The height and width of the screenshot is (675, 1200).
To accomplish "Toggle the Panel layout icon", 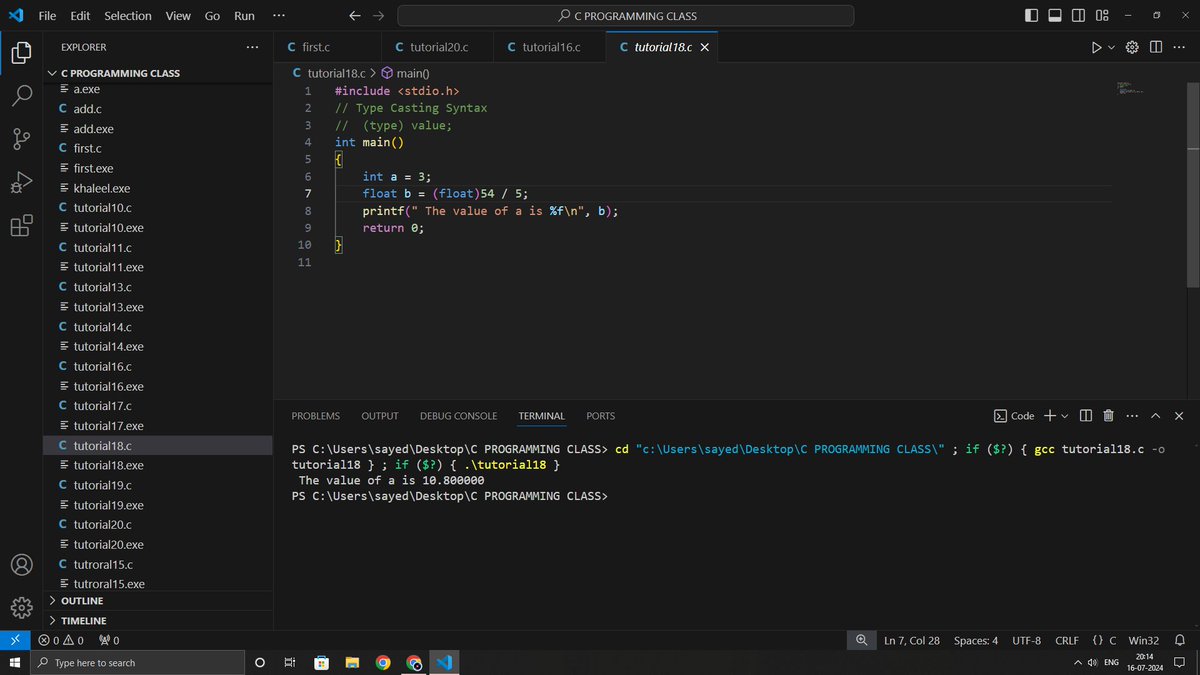I will (1055, 16).
